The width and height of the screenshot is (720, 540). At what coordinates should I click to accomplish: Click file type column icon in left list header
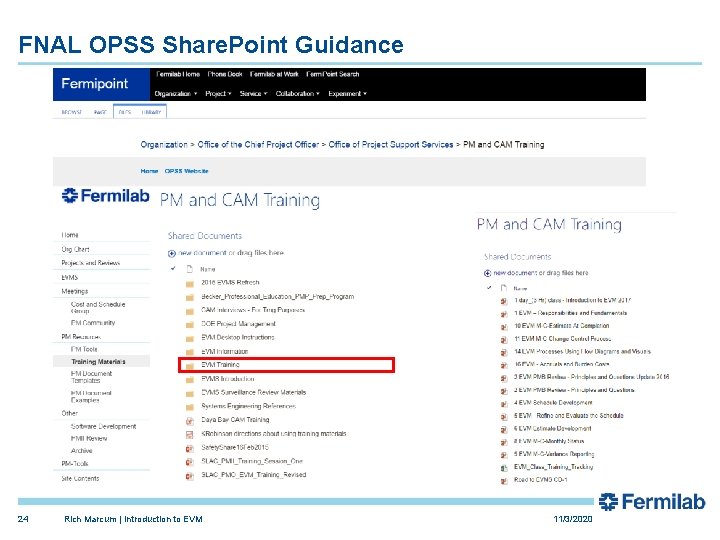pos(189,269)
